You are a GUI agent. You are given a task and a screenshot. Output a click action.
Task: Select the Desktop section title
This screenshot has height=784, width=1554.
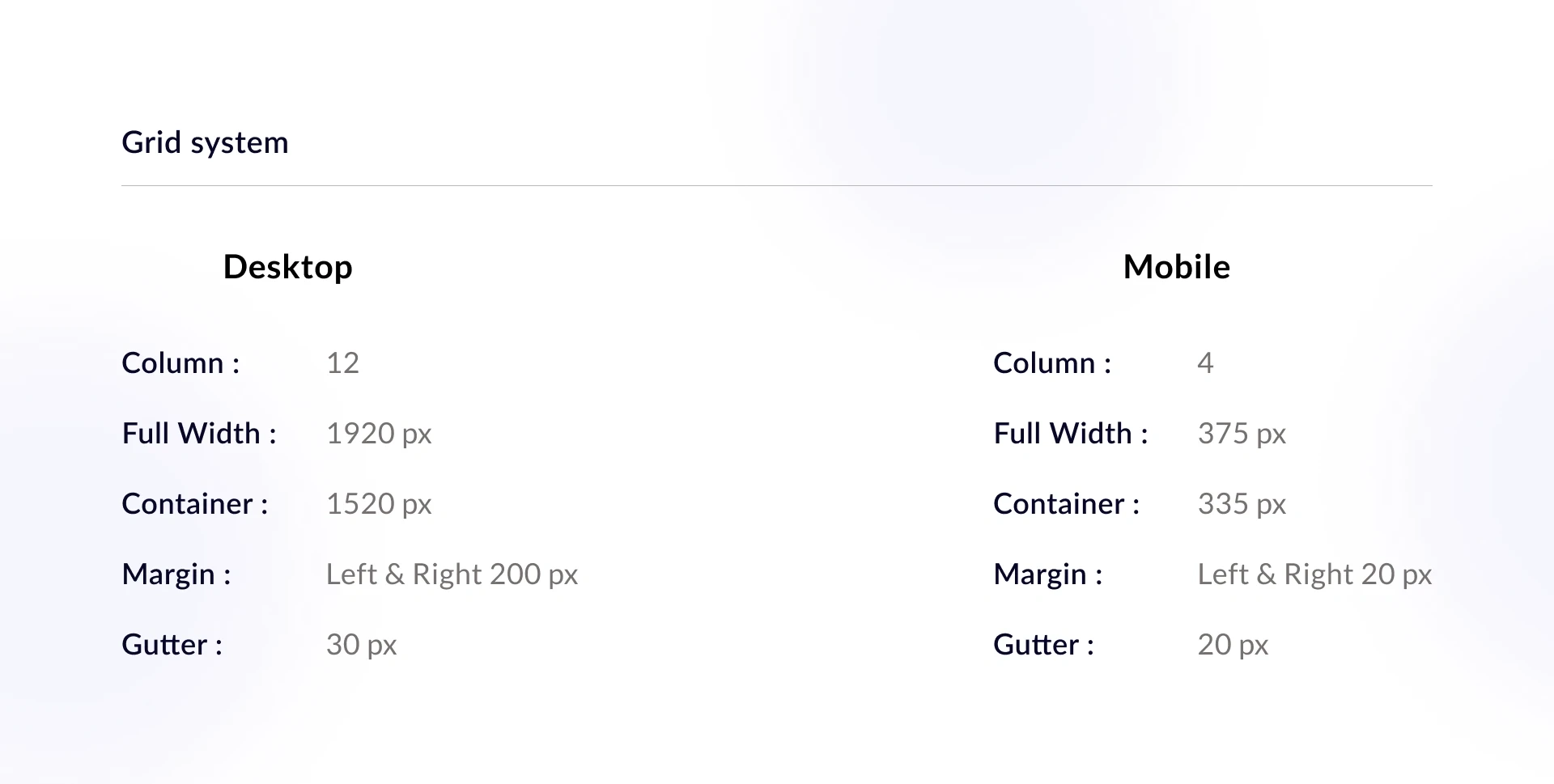coord(287,267)
